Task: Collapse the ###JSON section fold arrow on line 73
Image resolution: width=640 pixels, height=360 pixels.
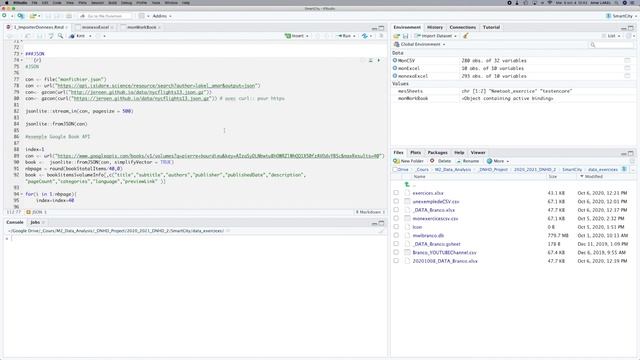Action: tap(22, 54)
